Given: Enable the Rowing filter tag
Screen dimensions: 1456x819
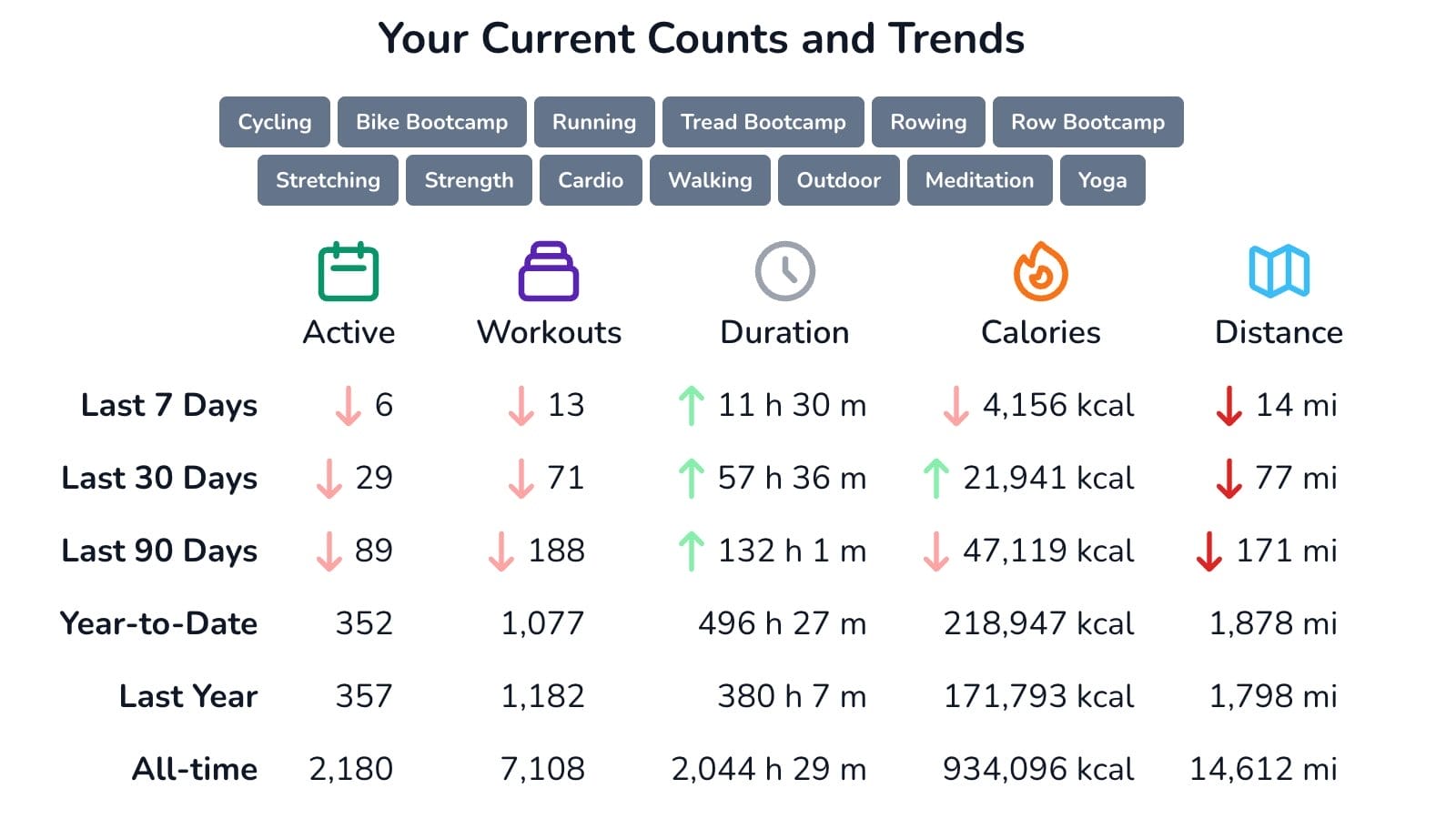Looking at the screenshot, I should coord(928,122).
